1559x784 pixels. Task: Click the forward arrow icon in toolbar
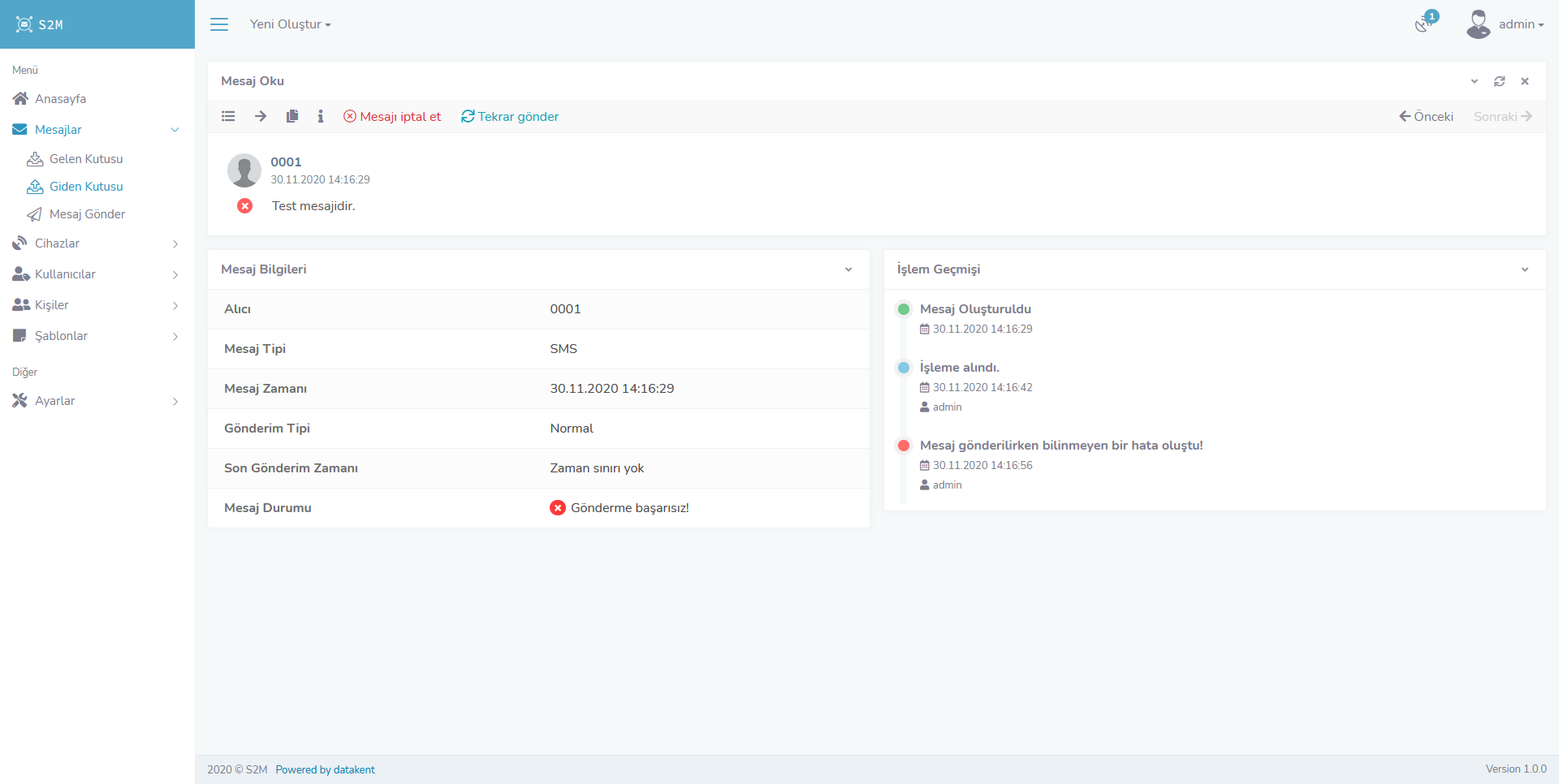261,117
